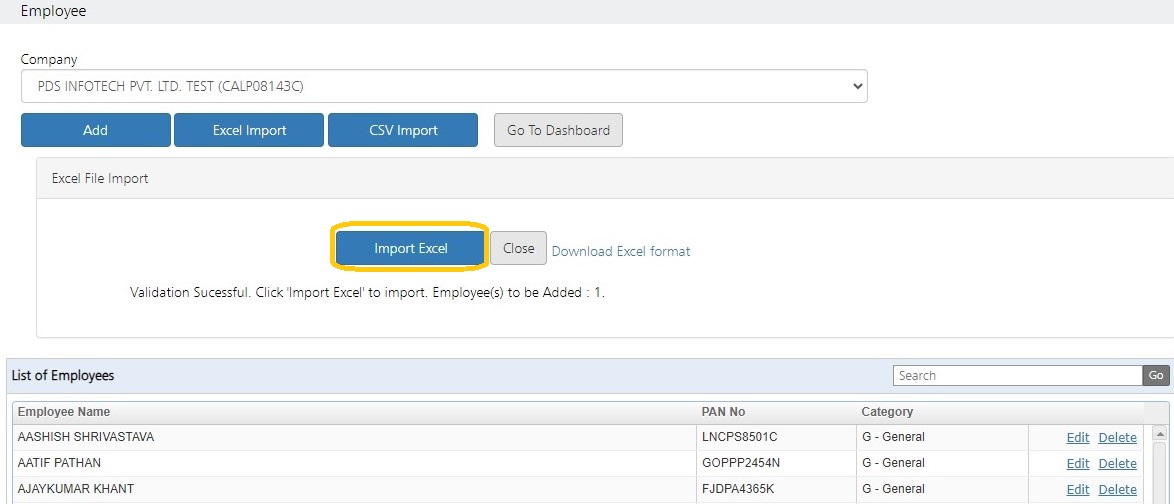Edit AASHISH SHRIVASTAVA record
This screenshot has height=504, width=1174.
coord(1077,438)
